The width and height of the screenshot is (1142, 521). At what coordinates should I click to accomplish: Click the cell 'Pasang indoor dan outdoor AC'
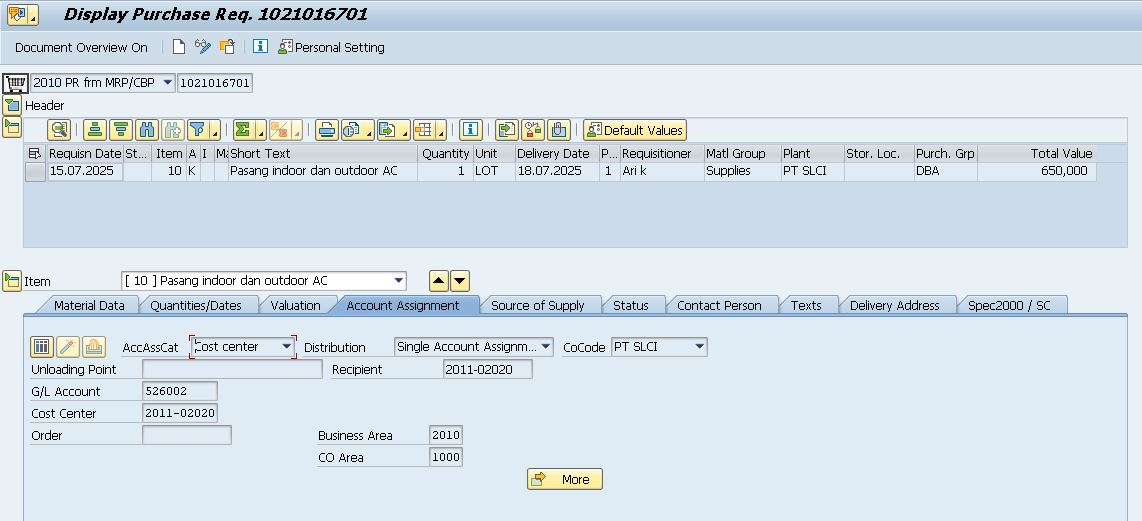(x=323, y=171)
